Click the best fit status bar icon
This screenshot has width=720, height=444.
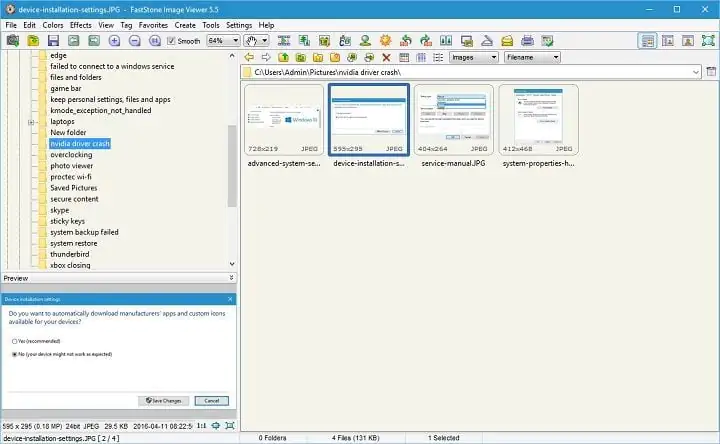215,426
